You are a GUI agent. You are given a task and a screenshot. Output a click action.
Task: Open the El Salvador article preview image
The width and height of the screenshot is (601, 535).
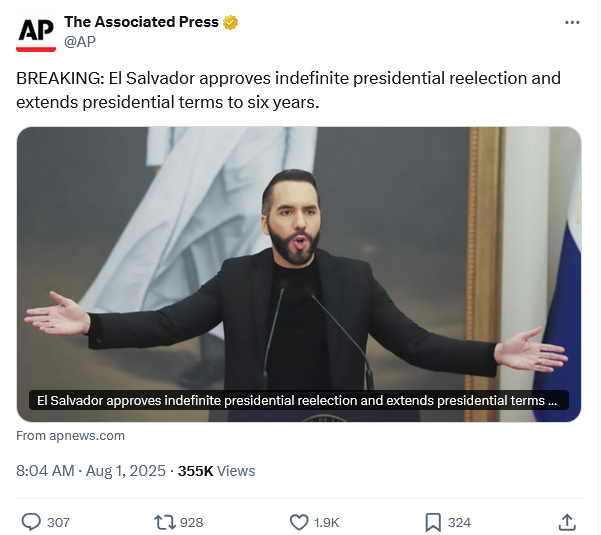coord(299,260)
